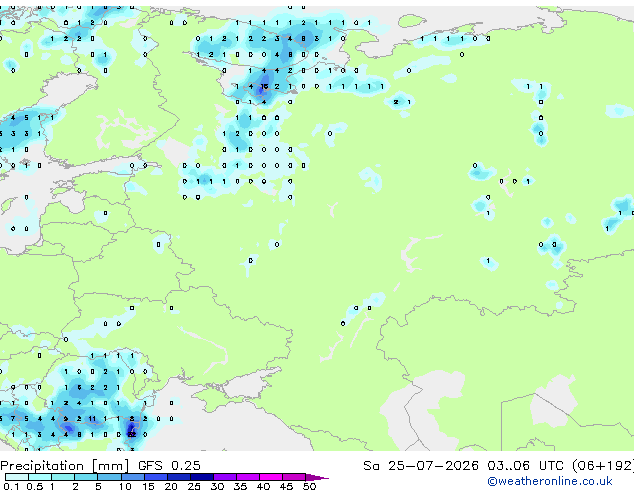Click the legend label '40'
Viewport: 634px width, 490px height.
point(263,486)
